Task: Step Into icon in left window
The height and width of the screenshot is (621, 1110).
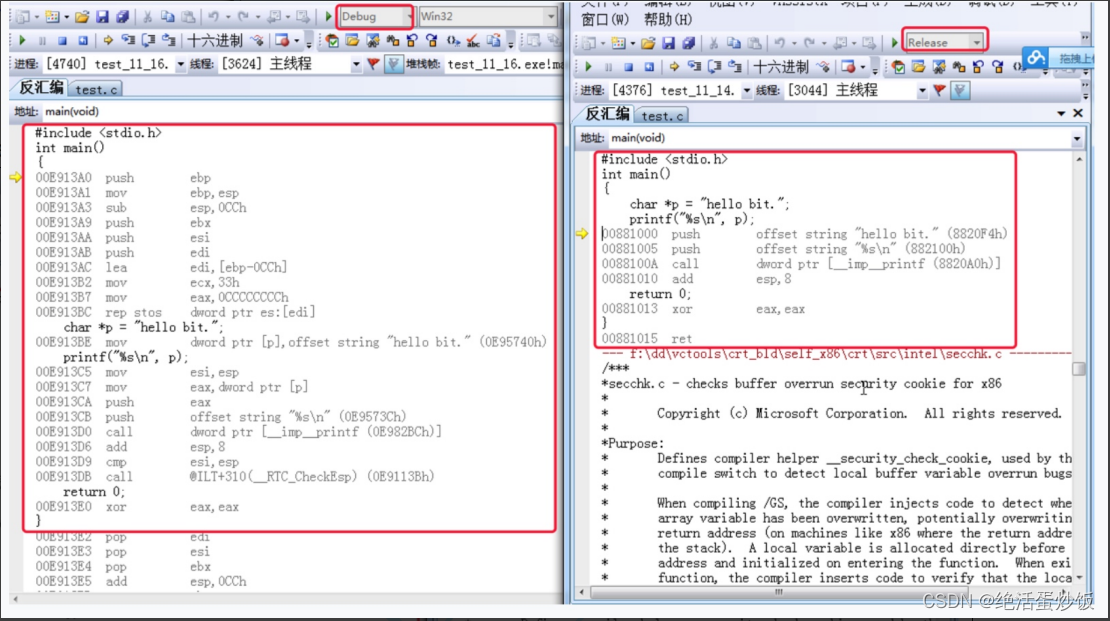Action: pos(128,40)
